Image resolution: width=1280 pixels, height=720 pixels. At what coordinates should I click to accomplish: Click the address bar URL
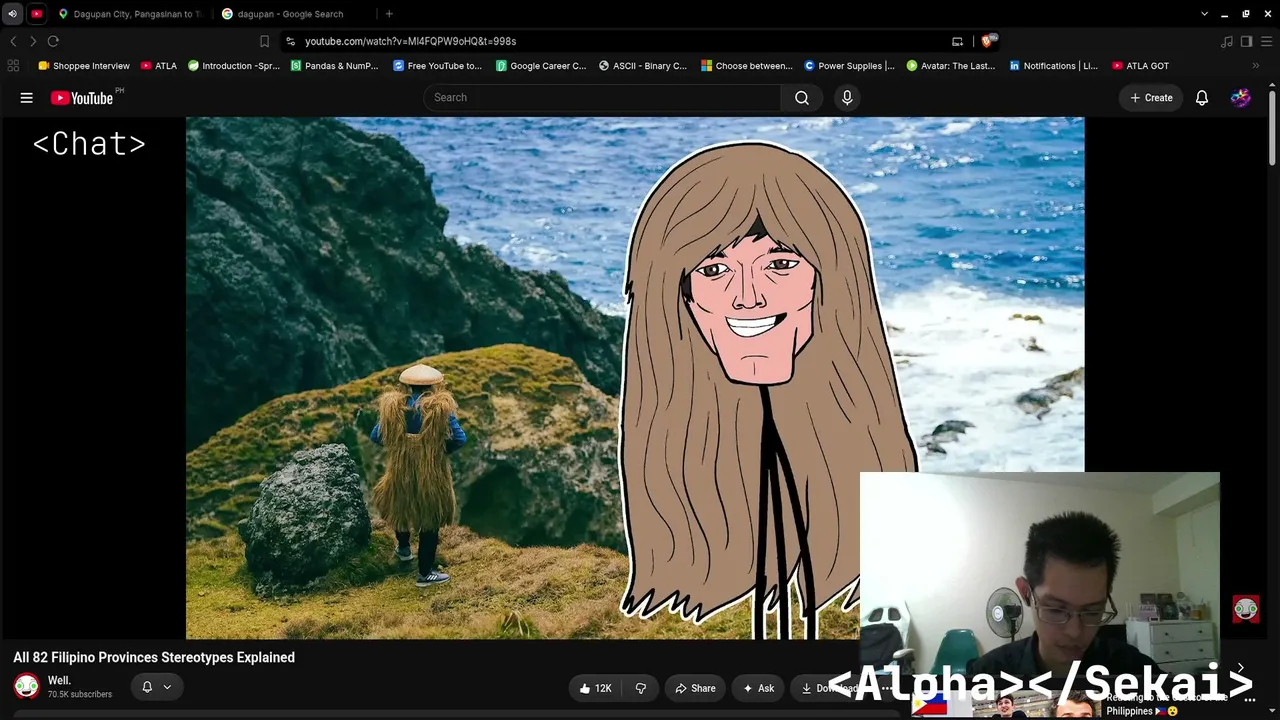(x=411, y=41)
